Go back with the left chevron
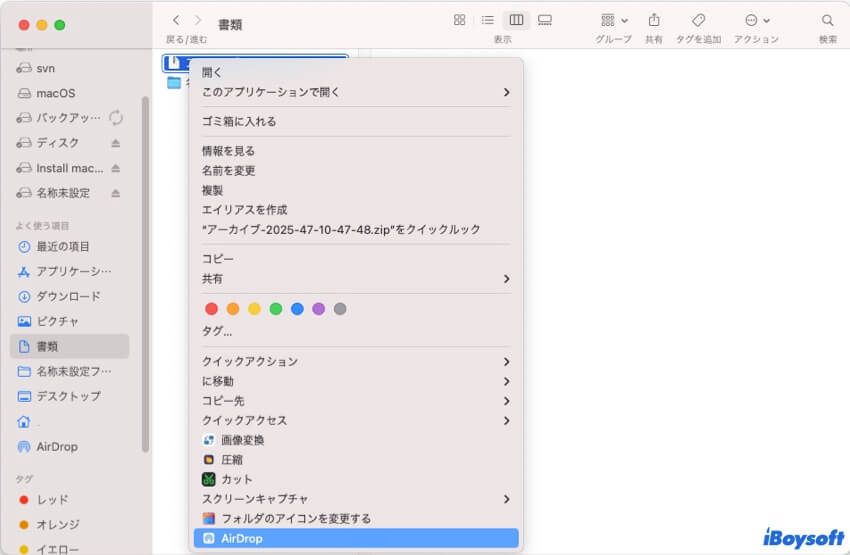The height and width of the screenshot is (555, 850). point(176,20)
